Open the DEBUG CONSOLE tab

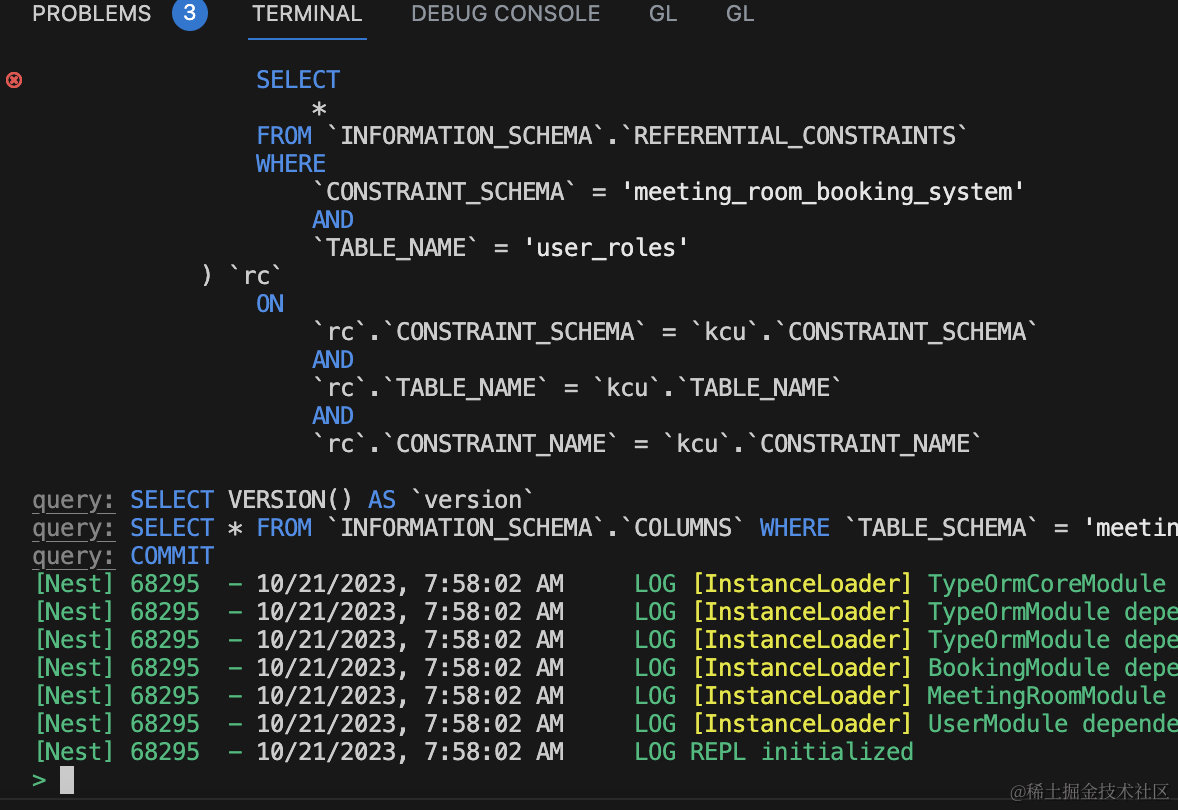[506, 14]
